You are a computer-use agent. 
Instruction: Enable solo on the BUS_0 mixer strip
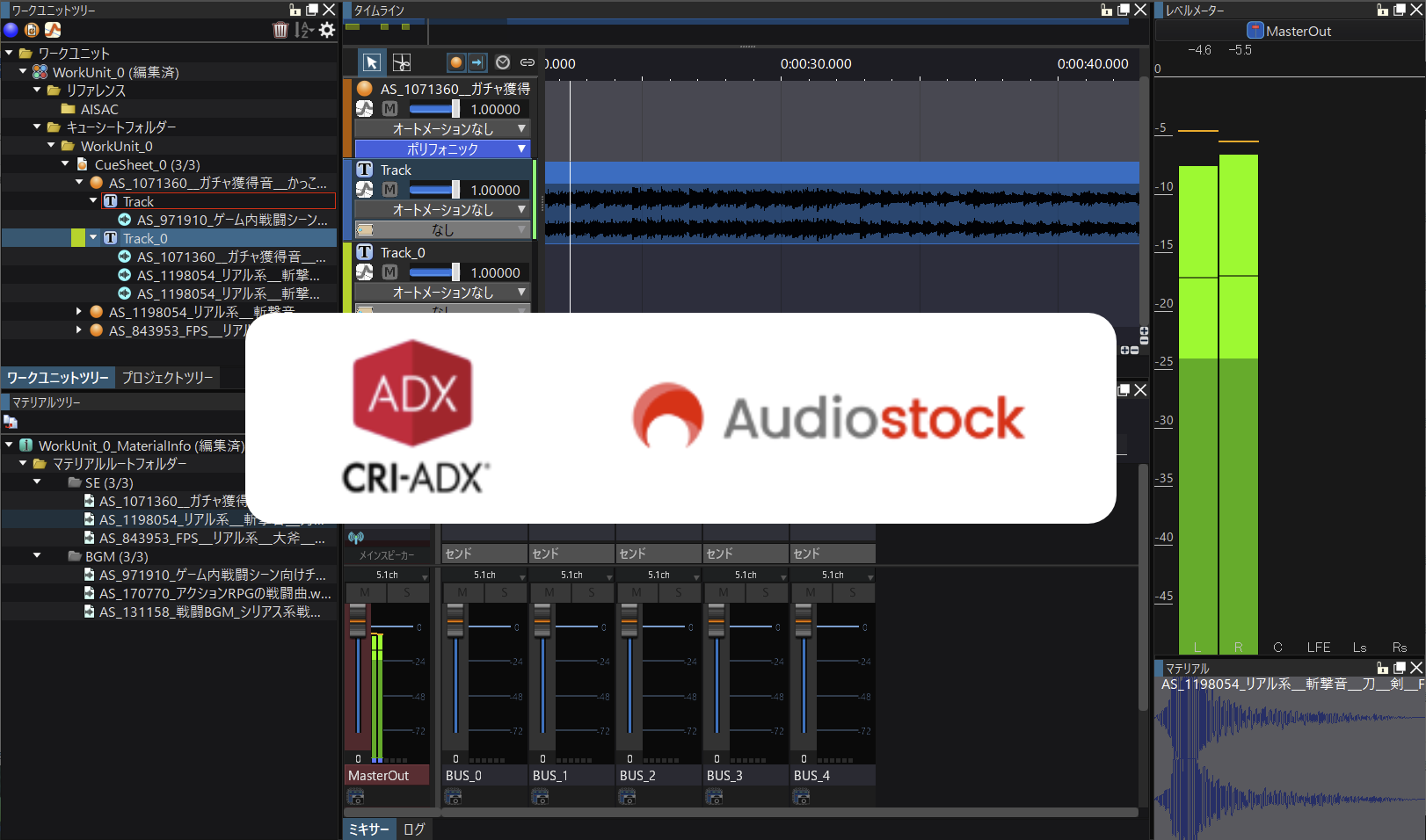tap(505, 592)
